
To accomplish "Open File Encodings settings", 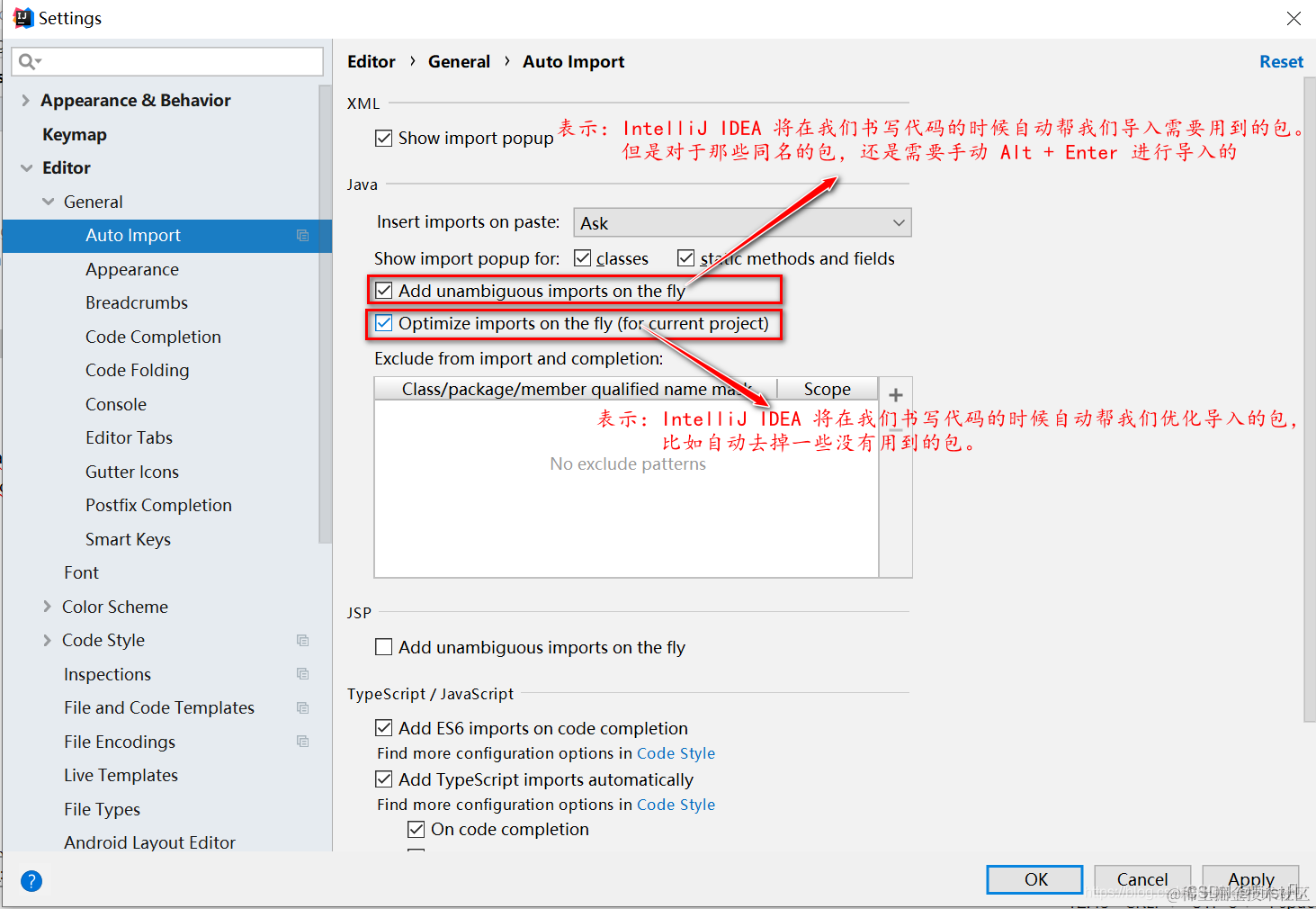I will point(120,742).
